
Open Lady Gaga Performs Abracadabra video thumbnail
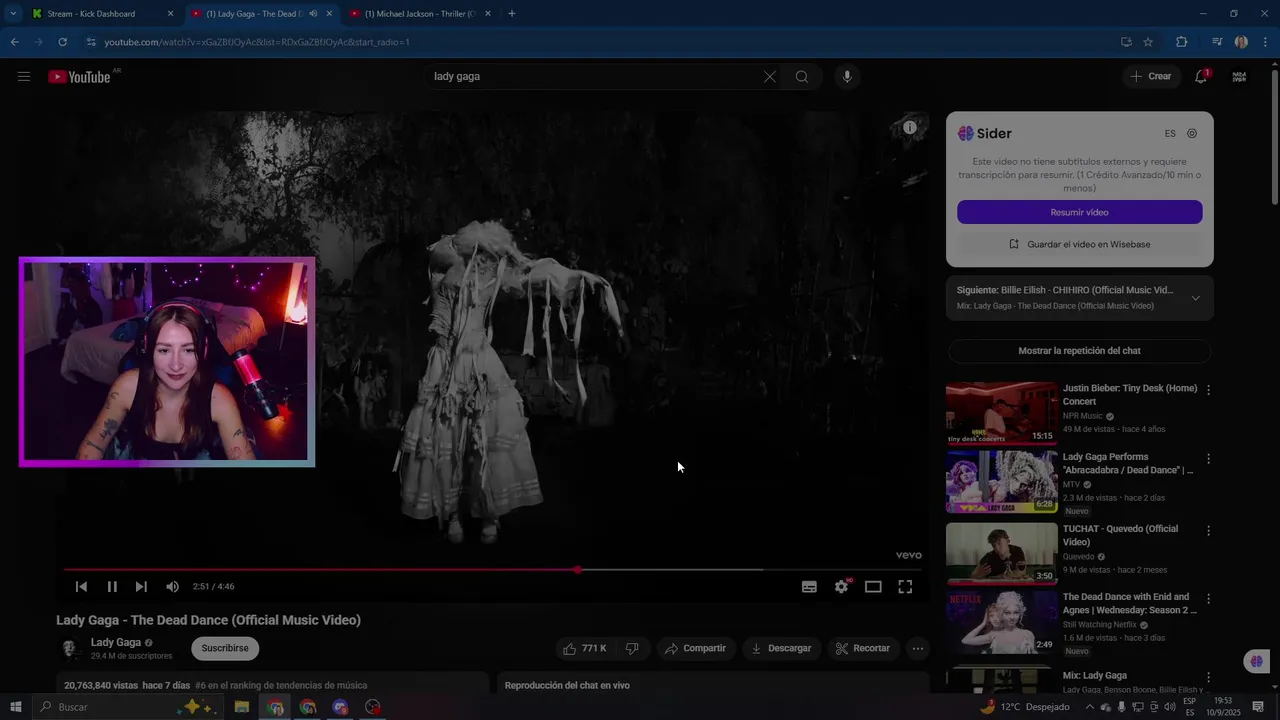click(1001, 482)
